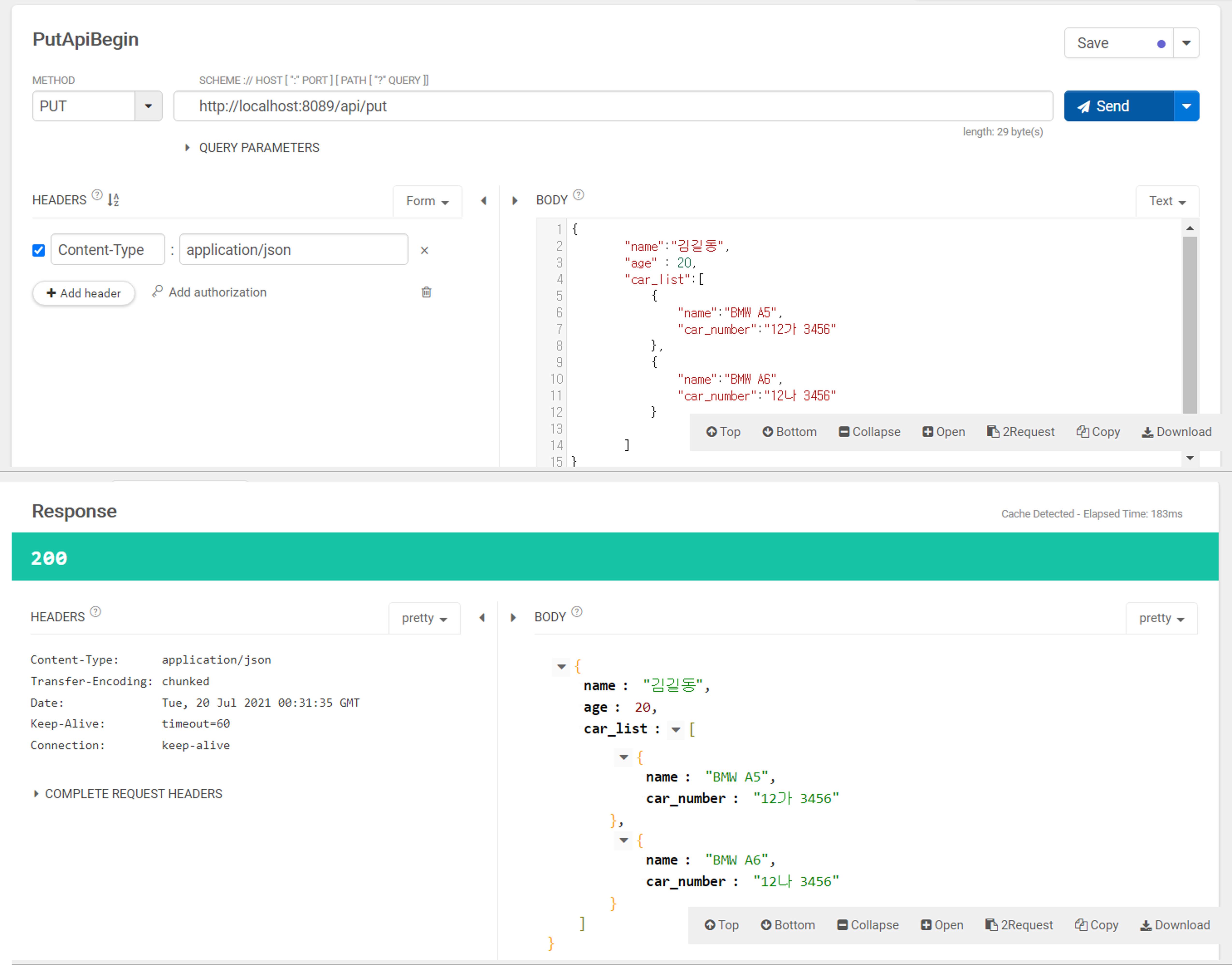Click the request body scrollbar up arrow
The image size is (1232, 965).
(x=1190, y=228)
